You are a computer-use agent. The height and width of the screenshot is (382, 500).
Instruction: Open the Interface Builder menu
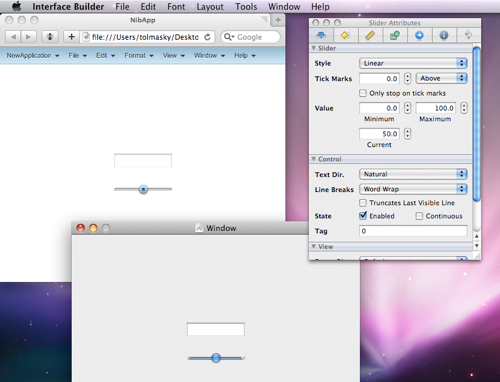[x=68, y=7]
